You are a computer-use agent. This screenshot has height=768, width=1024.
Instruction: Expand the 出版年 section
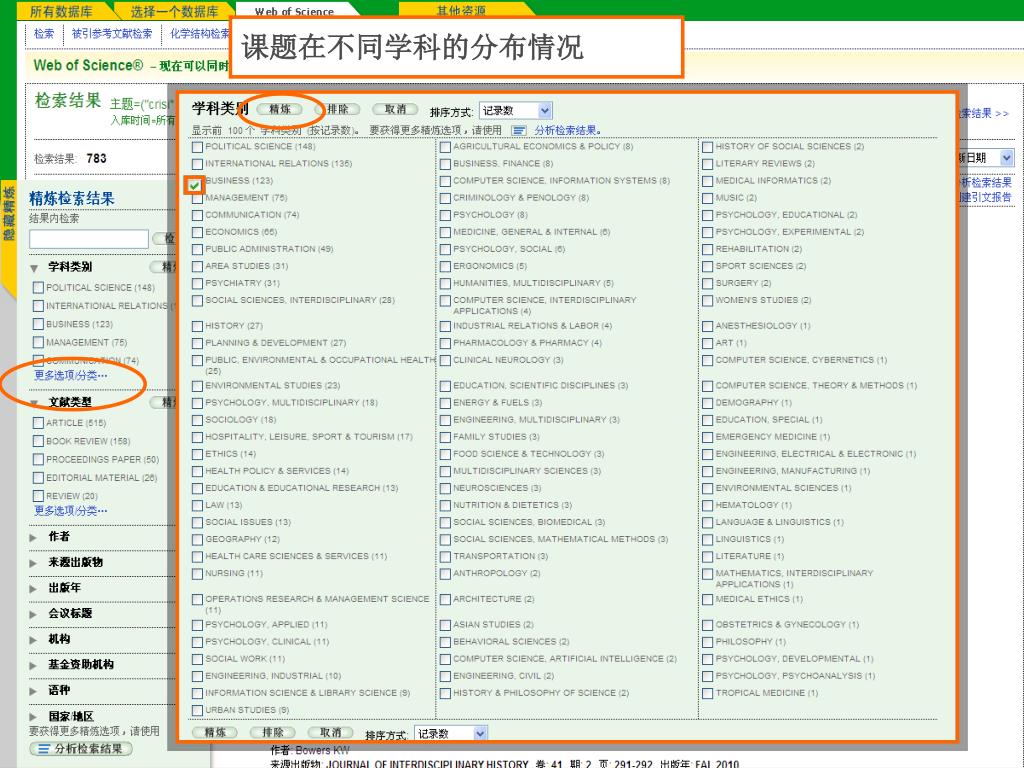(33, 589)
